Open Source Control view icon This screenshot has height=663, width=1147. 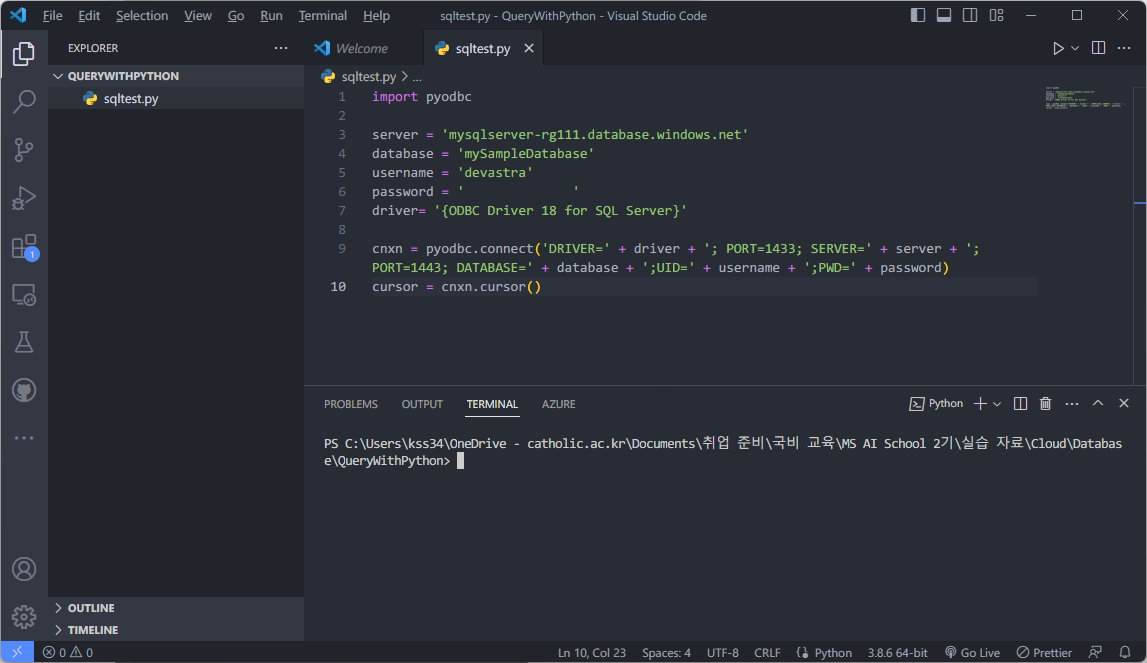click(24, 150)
